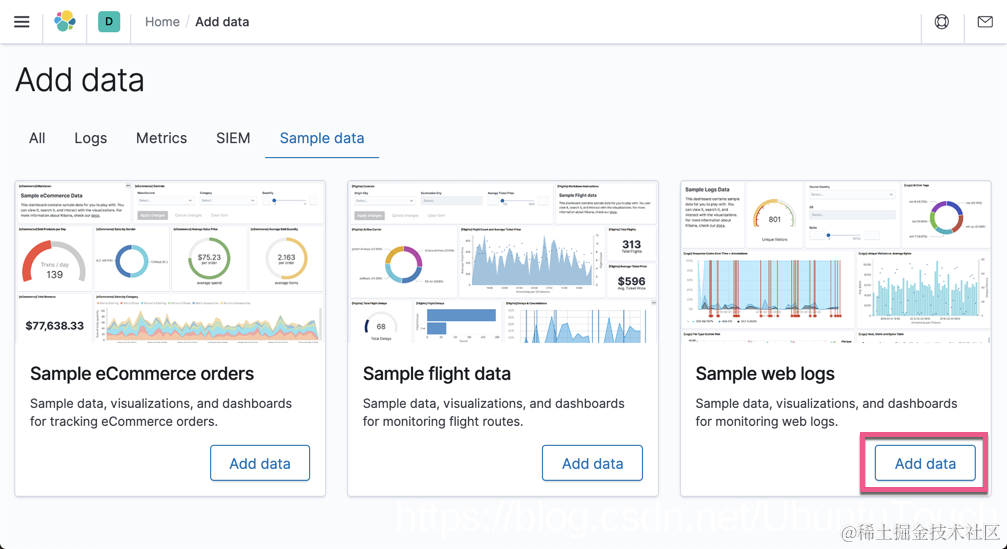This screenshot has width=1007, height=549.
Task: Click the flight data dashboard preview thumbnail
Action: point(503,262)
